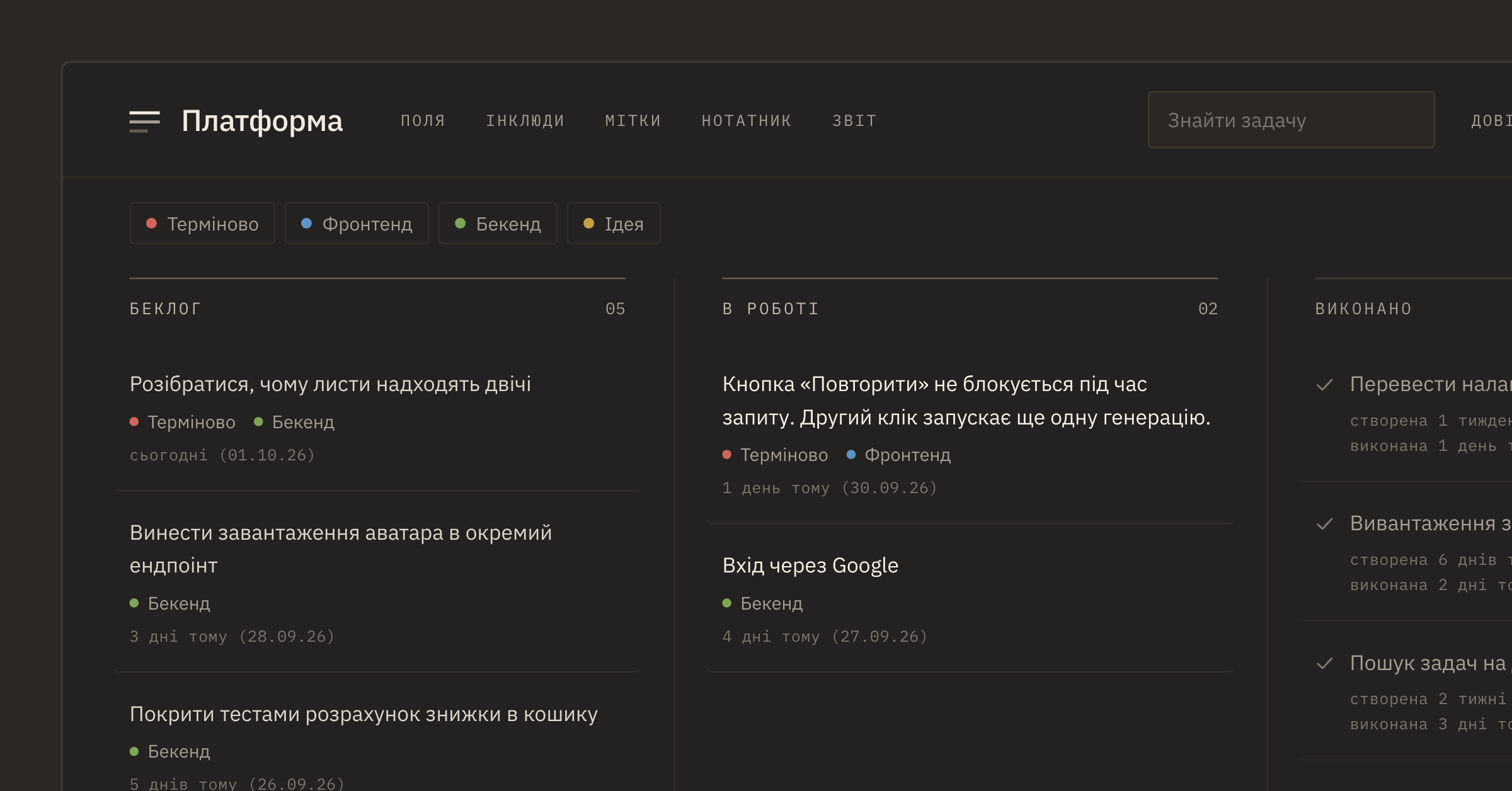Toggle the Терміново filter chip
This screenshot has width=1512, height=791.
[x=202, y=224]
